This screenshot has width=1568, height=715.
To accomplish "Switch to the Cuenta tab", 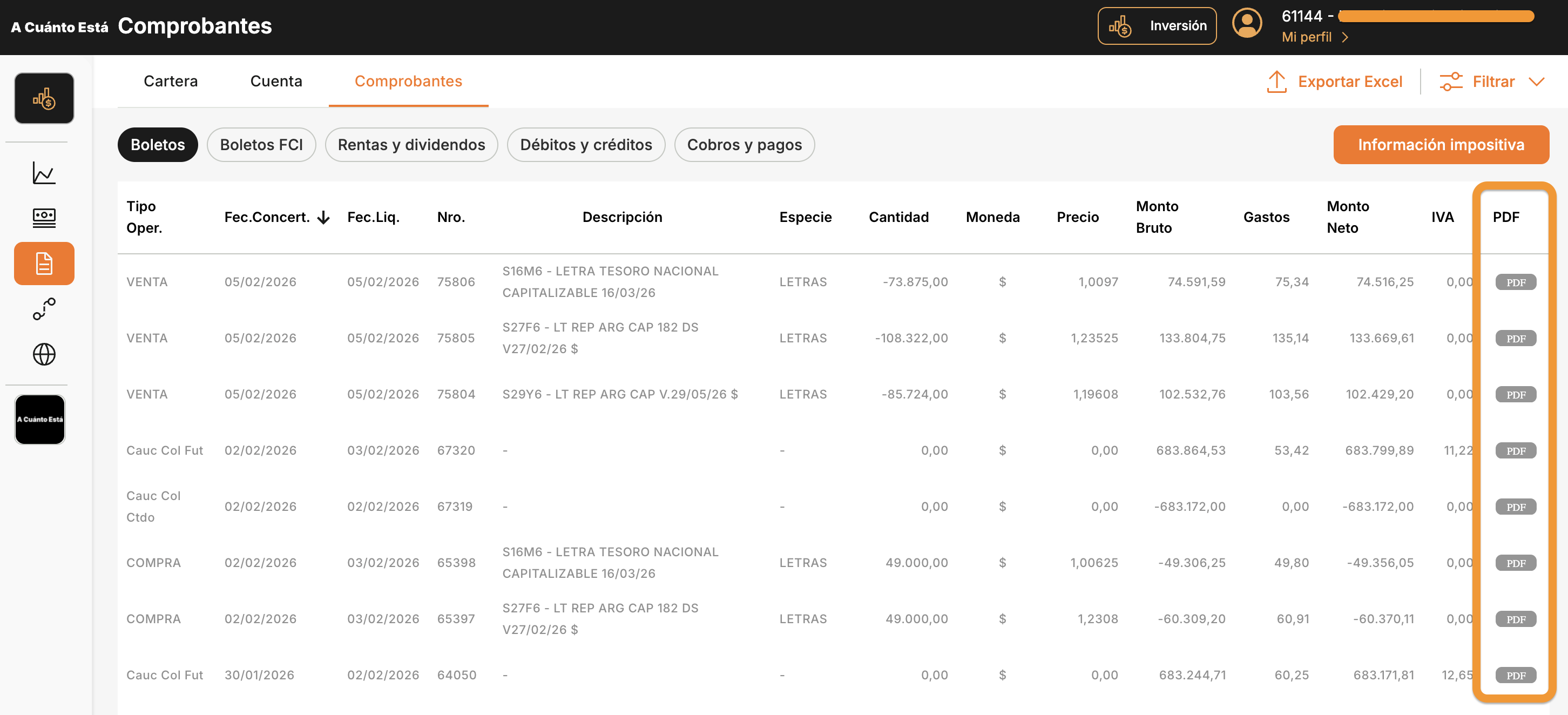I will (276, 81).
